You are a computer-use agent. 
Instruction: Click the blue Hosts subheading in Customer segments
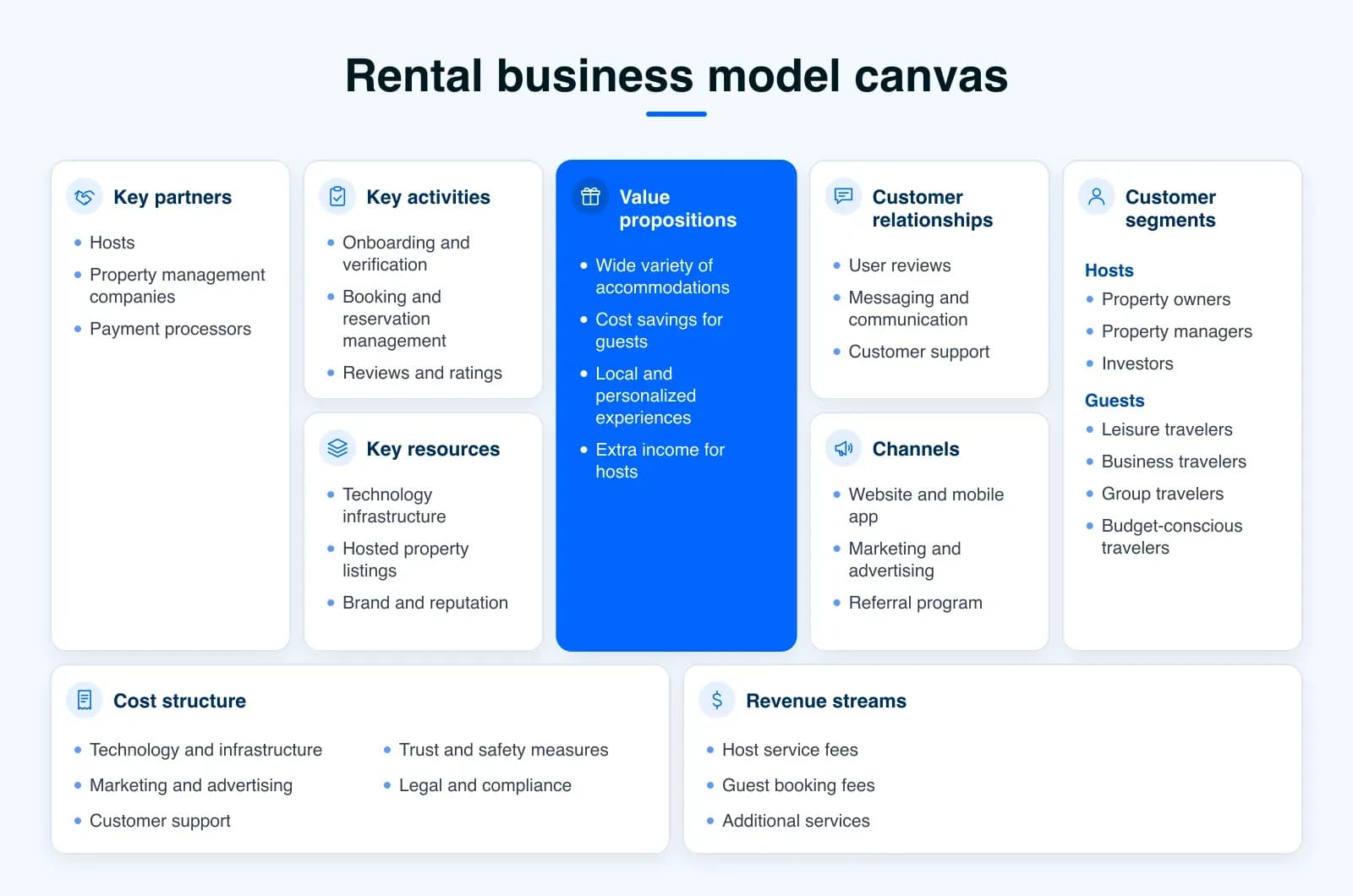point(1109,270)
